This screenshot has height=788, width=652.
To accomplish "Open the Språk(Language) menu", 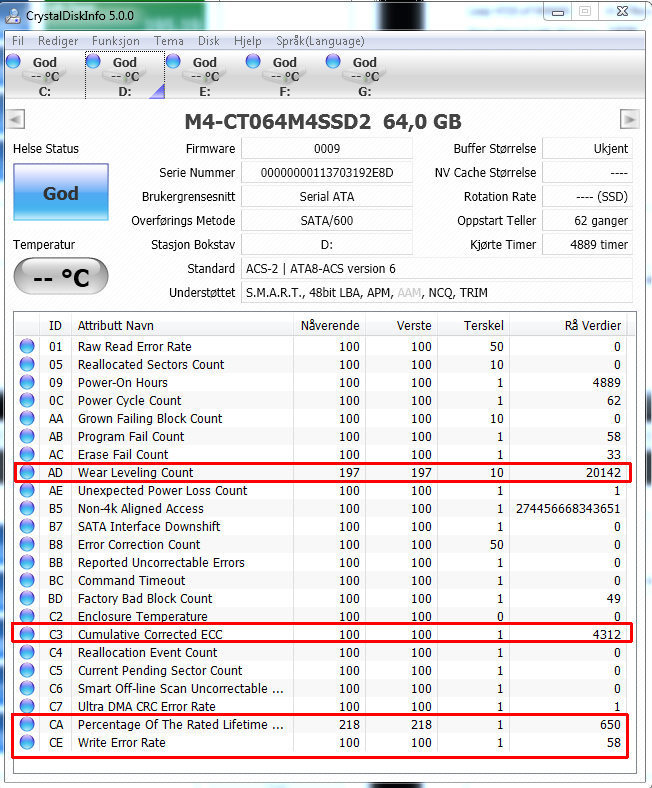I will (320, 41).
